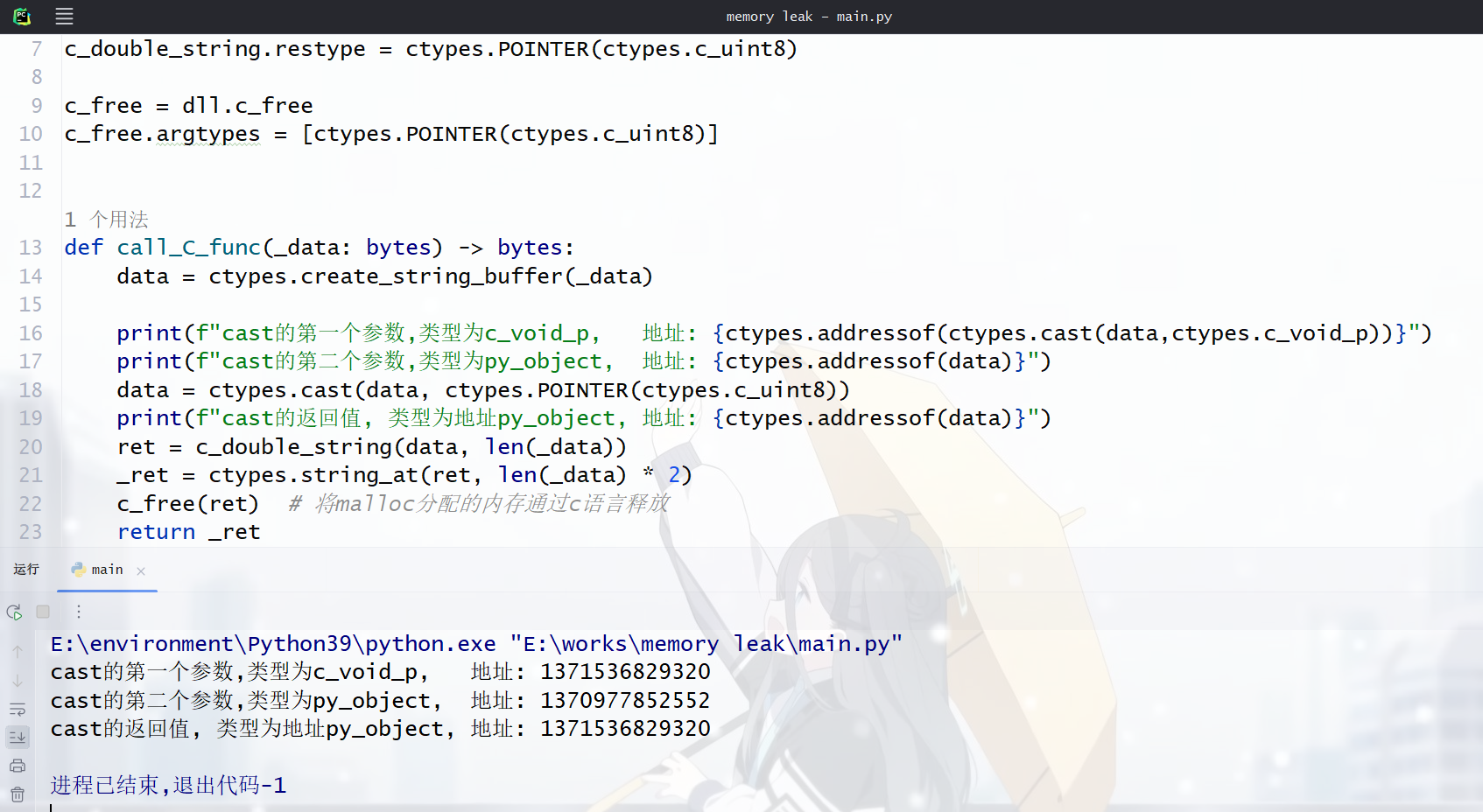Rerun the main script
Image resolution: width=1483 pixels, height=812 pixels.
(14, 612)
